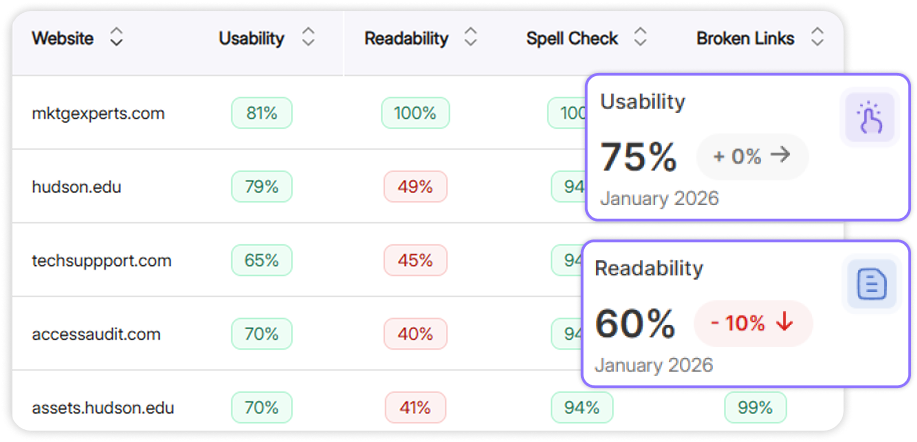Click the -10% change badge in Readability card
Viewport: 917px width, 442px height.
tap(752, 322)
